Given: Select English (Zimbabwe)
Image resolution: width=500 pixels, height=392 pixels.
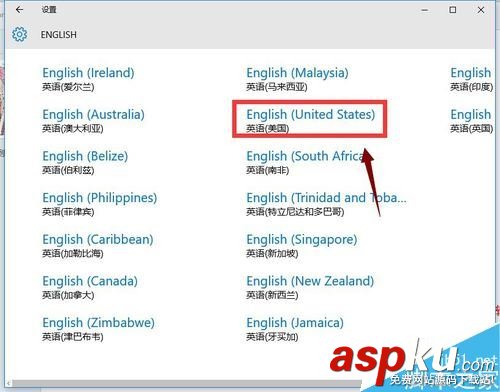Looking at the screenshot, I should click(x=98, y=329).
